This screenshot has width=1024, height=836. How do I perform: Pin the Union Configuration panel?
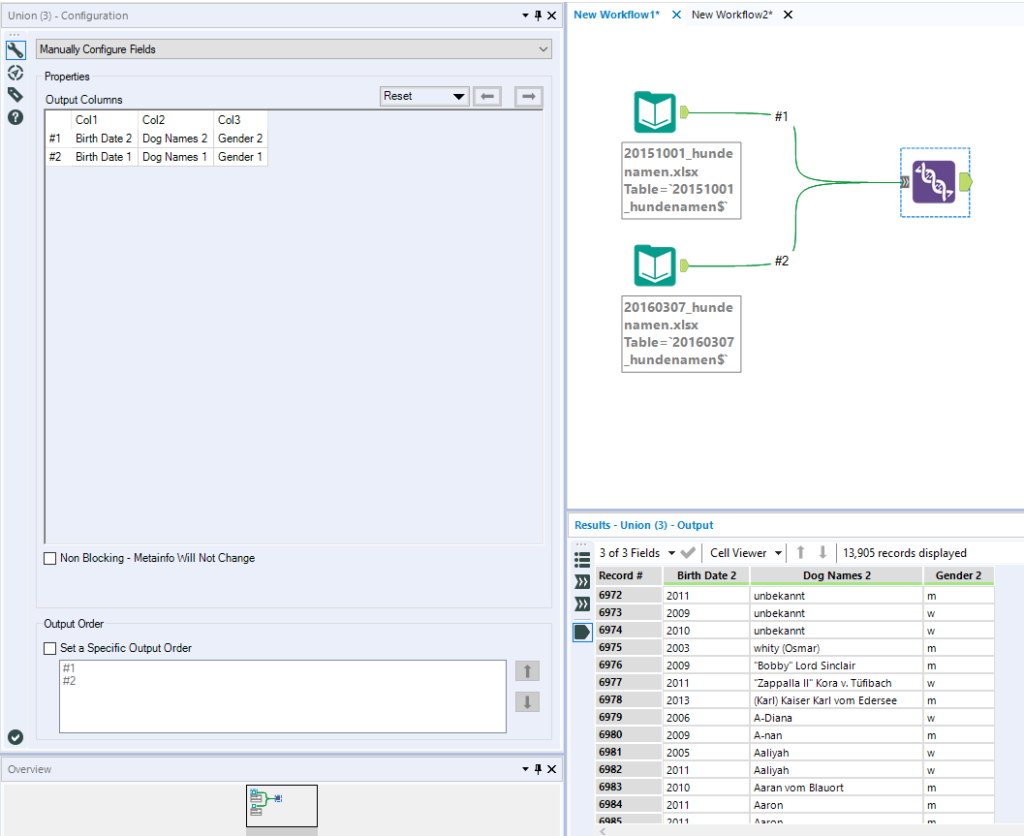click(x=537, y=15)
